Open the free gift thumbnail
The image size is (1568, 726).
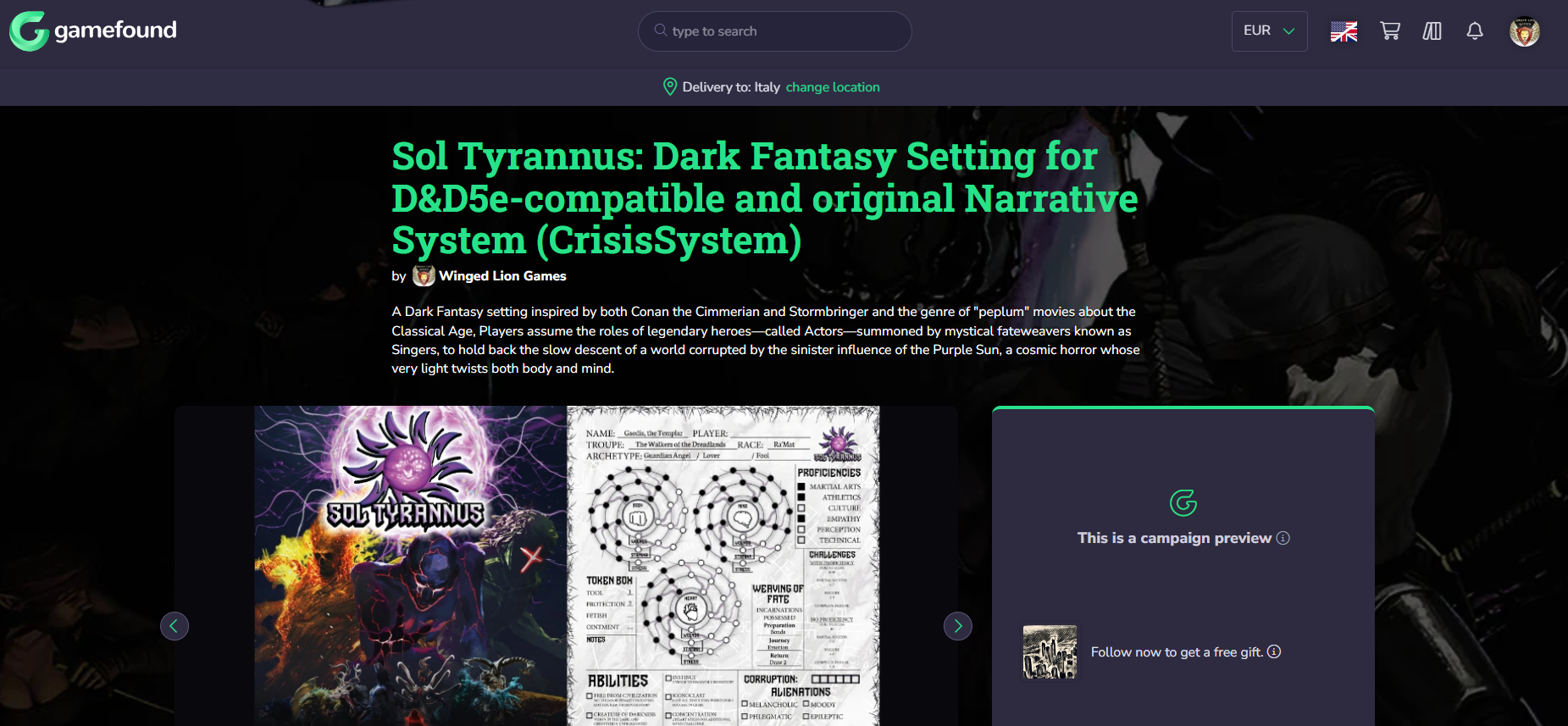tap(1050, 652)
